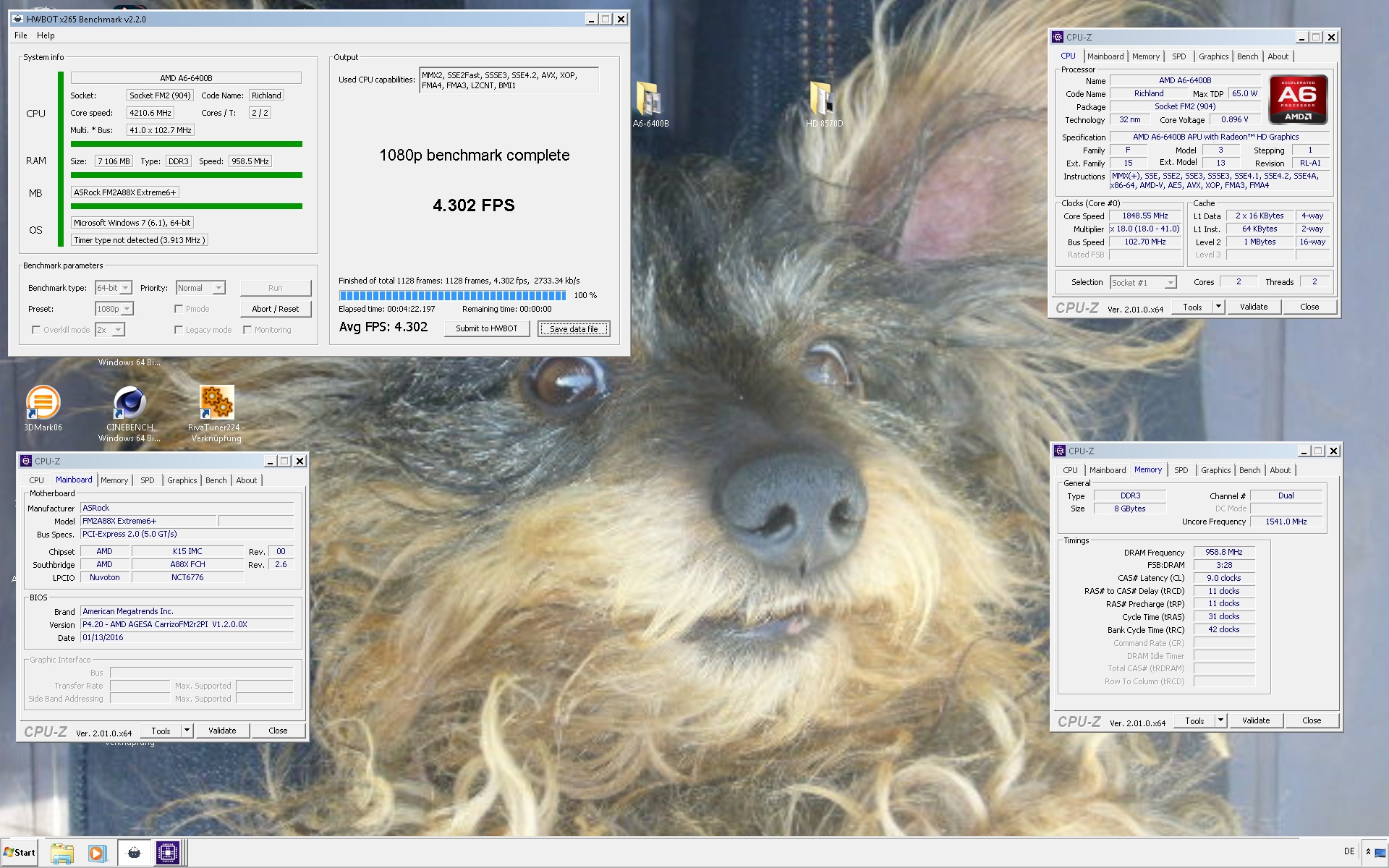Image resolution: width=1389 pixels, height=868 pixels.
Task: Click the greyed-out Run button
Action: (x=276, y=288)
